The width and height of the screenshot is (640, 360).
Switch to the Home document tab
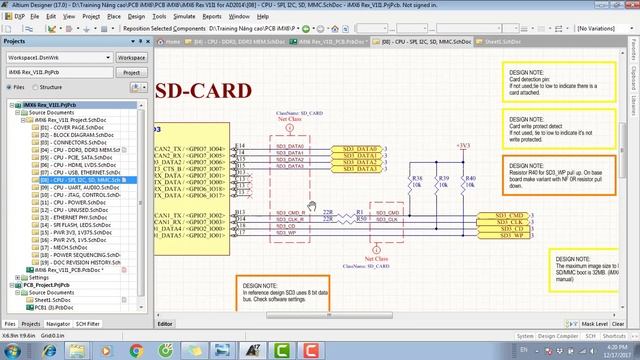tap(169, 42)
